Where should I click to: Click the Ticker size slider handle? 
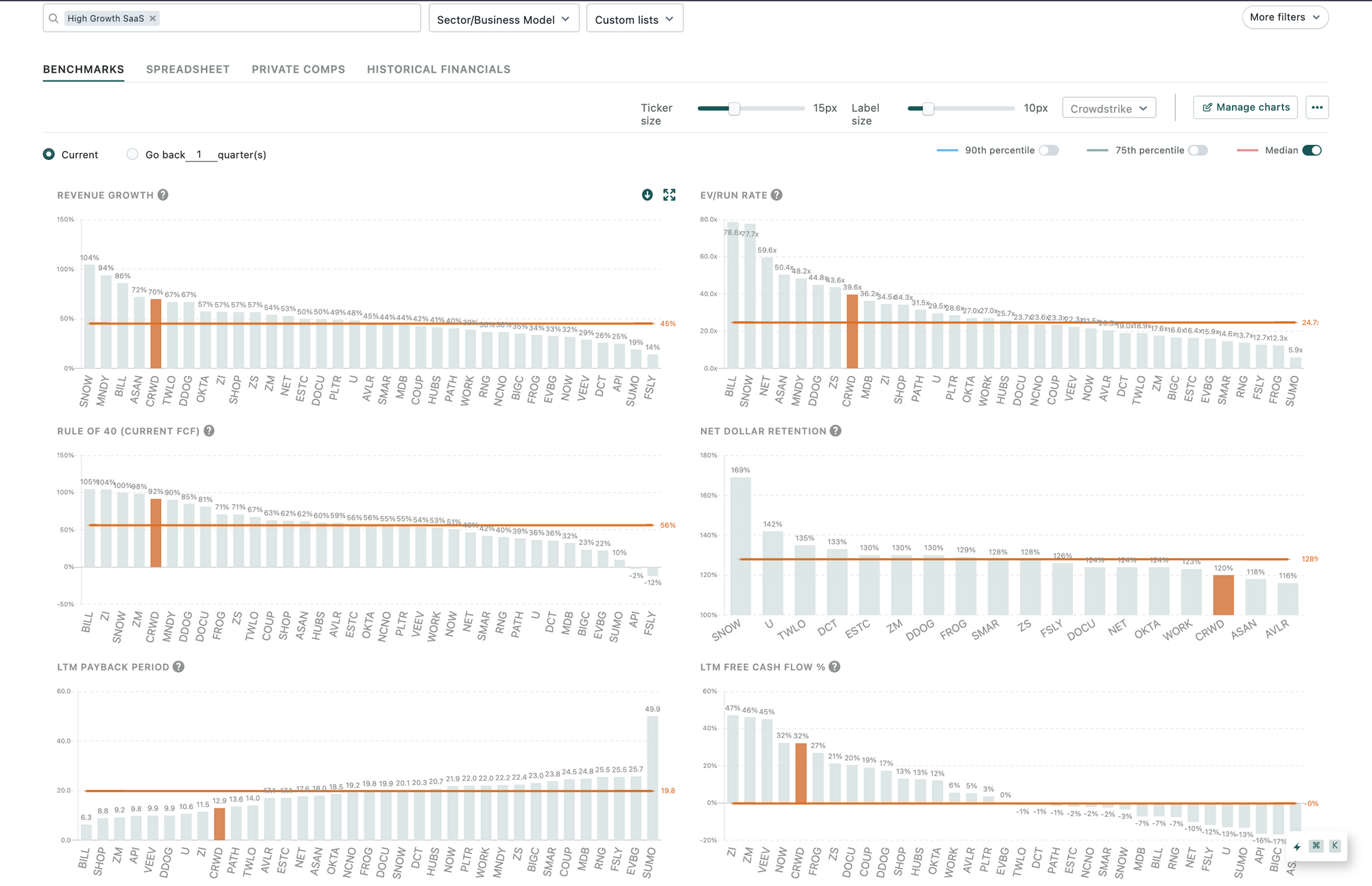tap(734, 108)
